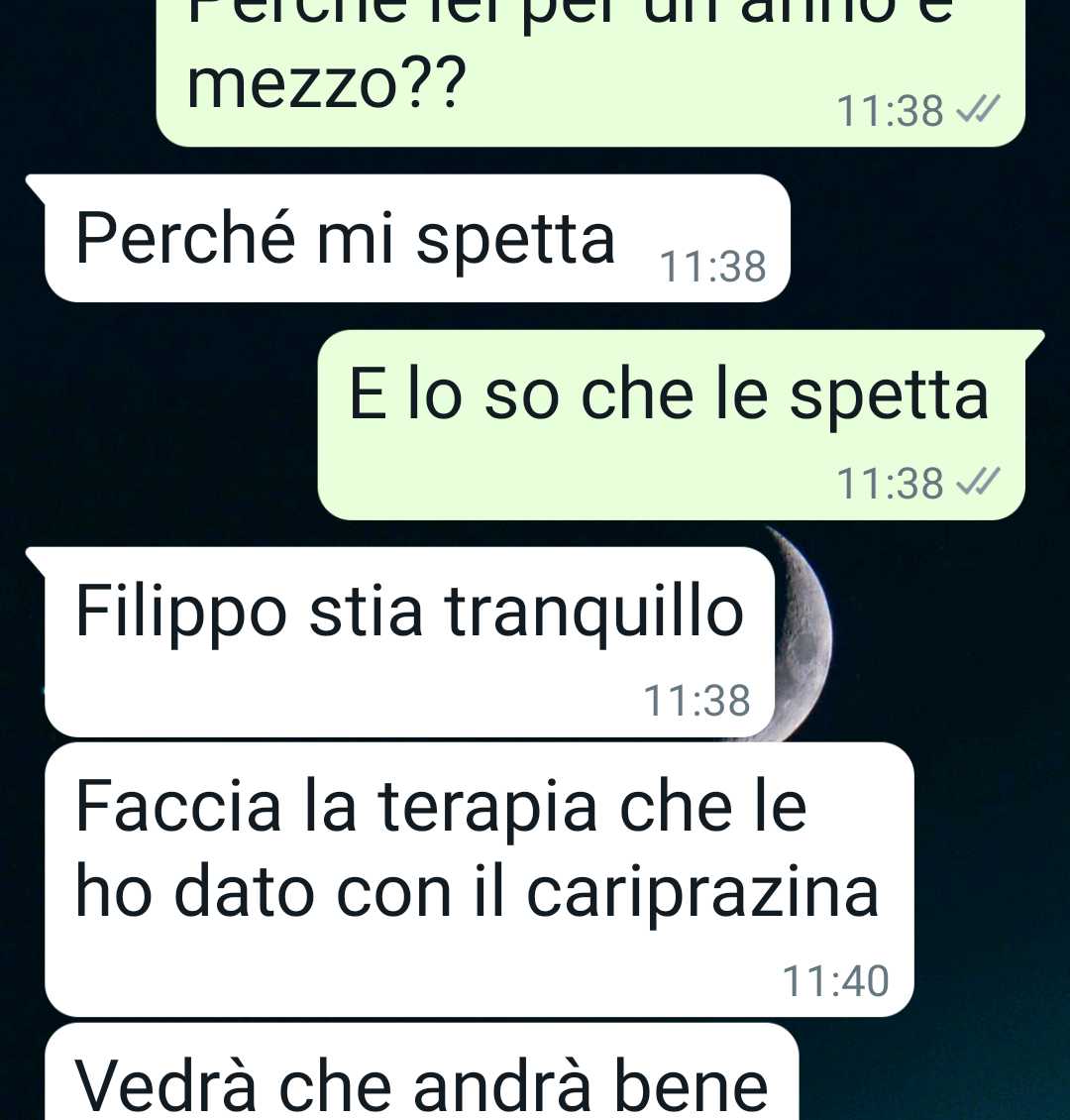This screenshot has width=1070, height=1120.
Task: Tap the word "Faccia" in the therapy message
Action: 178,807
